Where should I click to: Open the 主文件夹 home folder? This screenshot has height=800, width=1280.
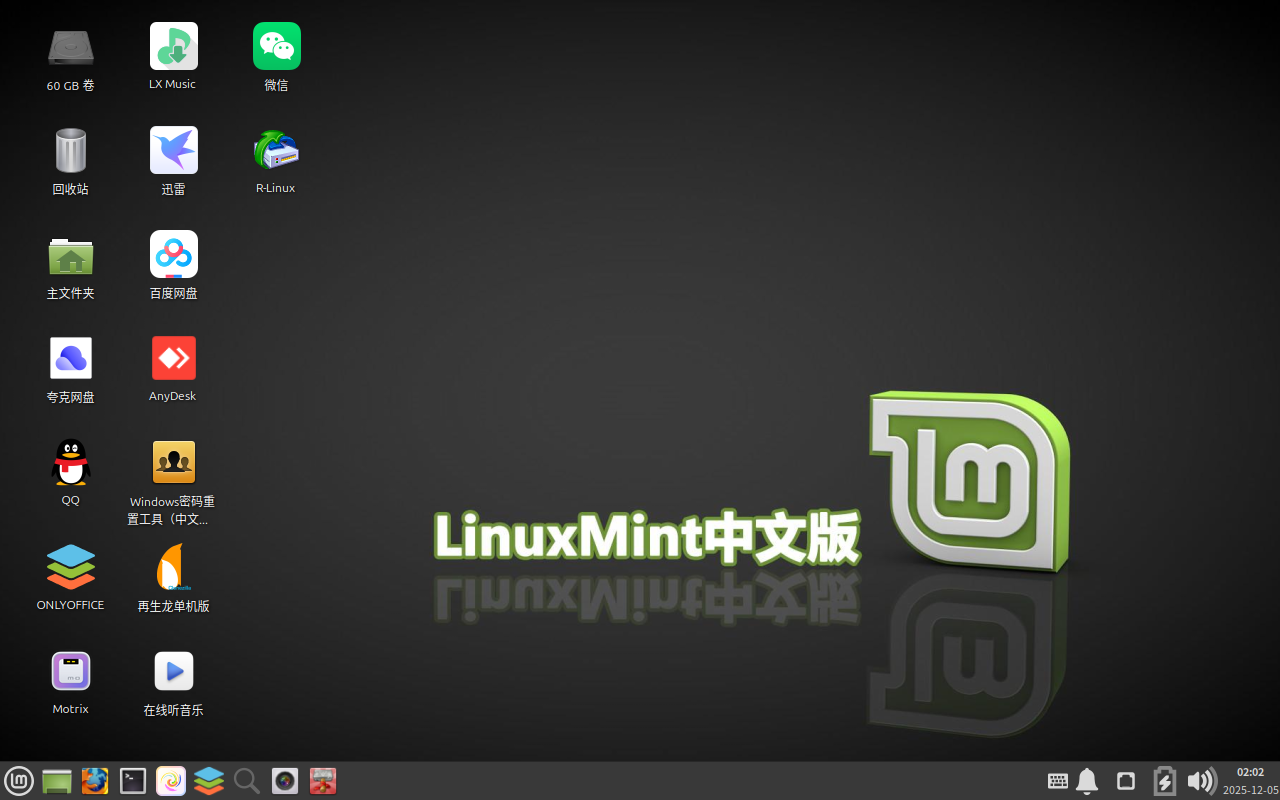(70, 254)
